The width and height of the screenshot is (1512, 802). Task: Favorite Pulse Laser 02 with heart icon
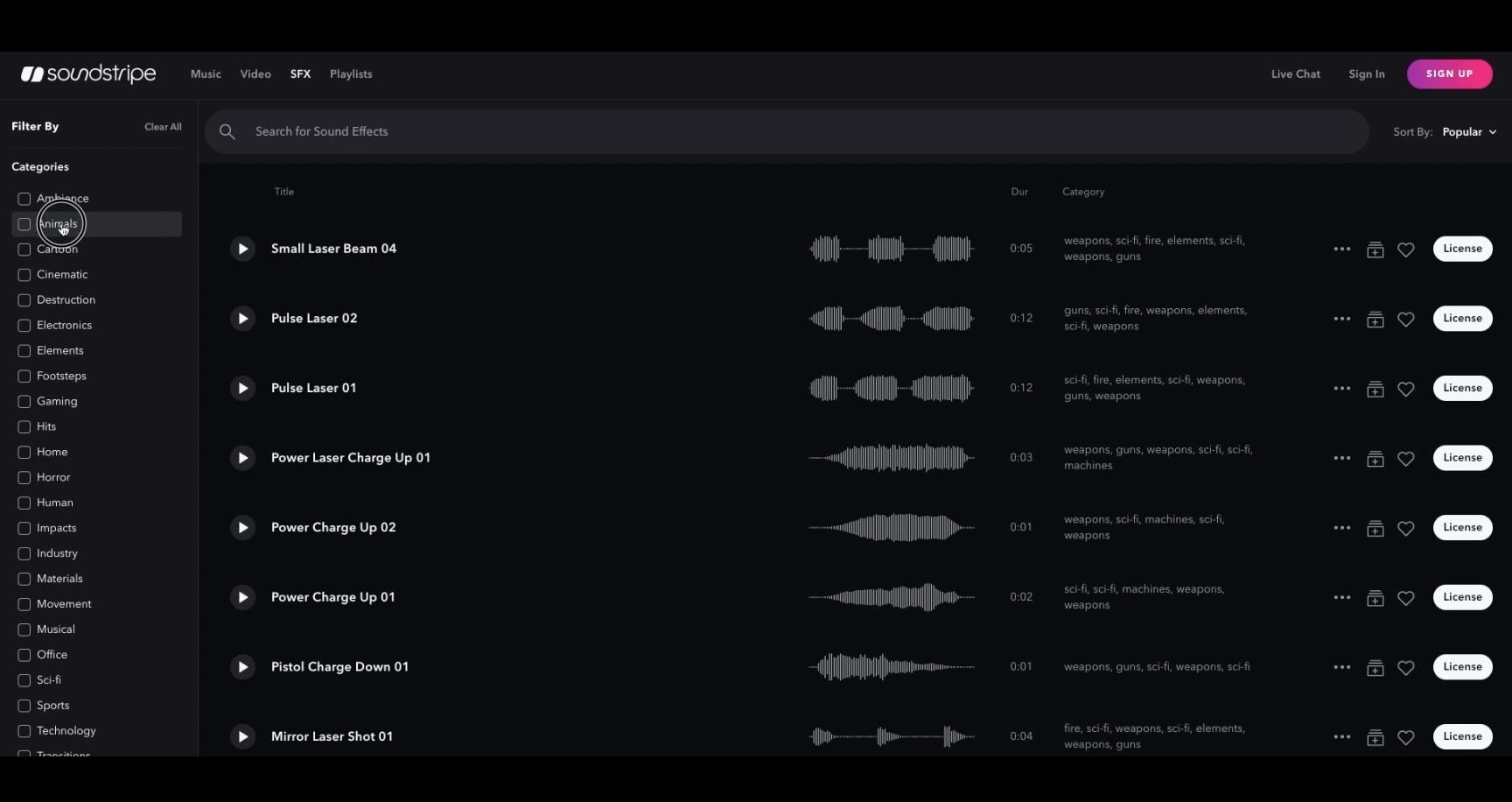tap(1405, 320)
